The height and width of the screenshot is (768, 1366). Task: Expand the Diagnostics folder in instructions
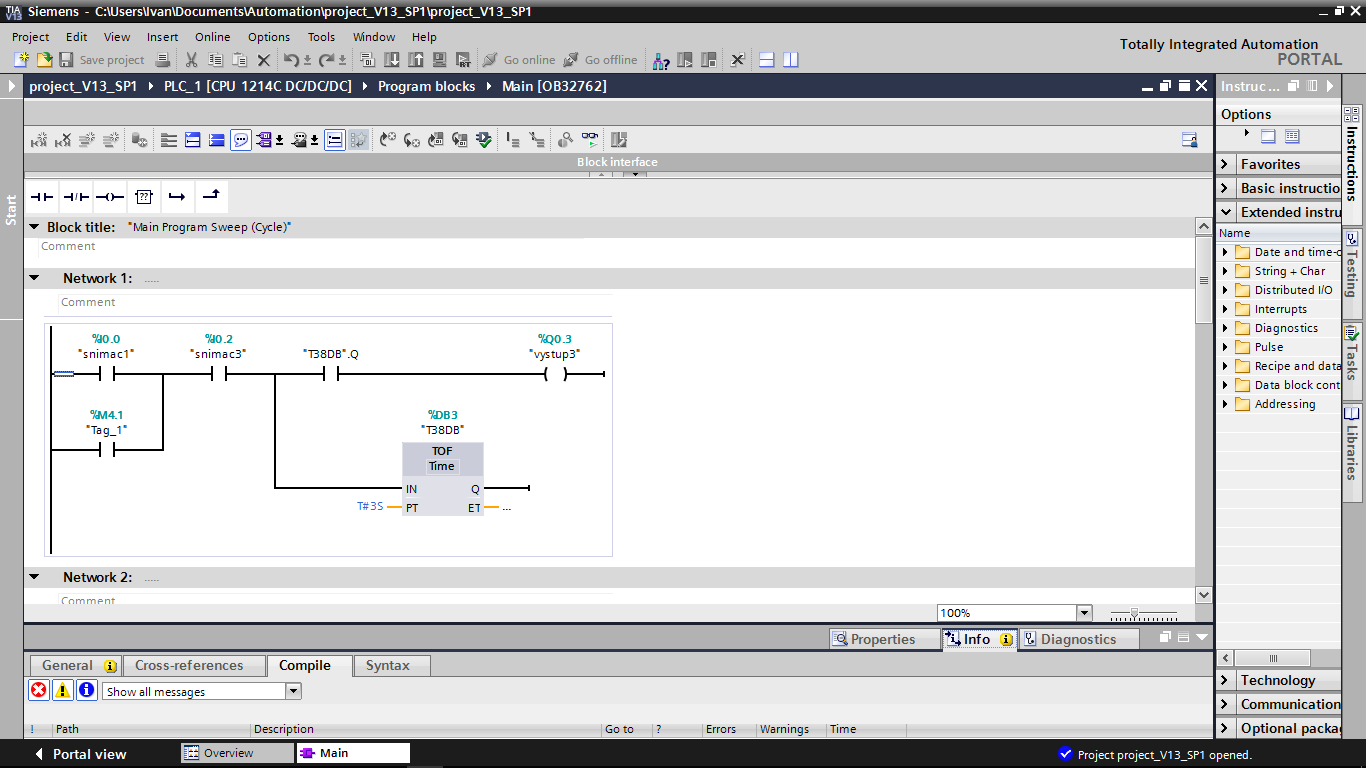click(x=1226, y=328)
